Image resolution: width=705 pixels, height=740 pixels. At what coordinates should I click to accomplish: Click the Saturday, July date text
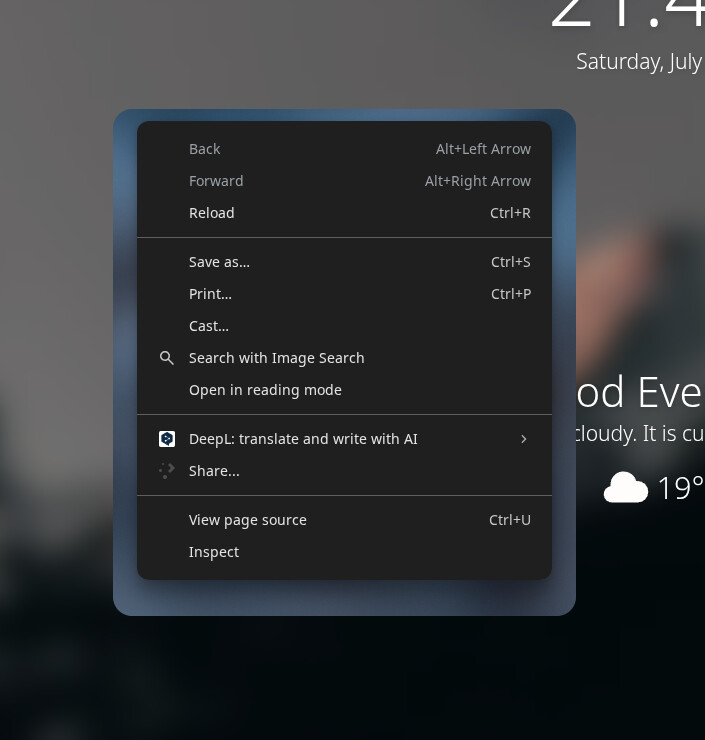[x=639, y=62]
